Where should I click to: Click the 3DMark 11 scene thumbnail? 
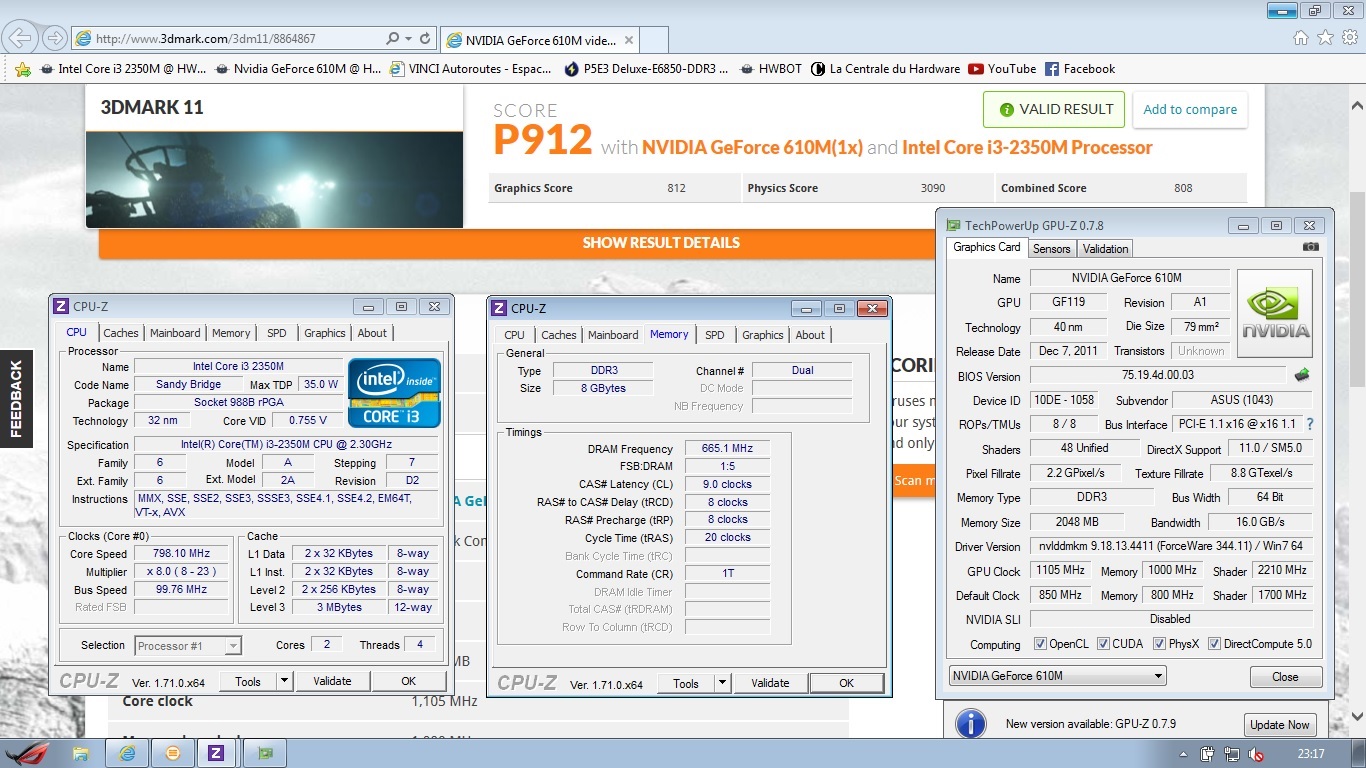coord(274,179)
